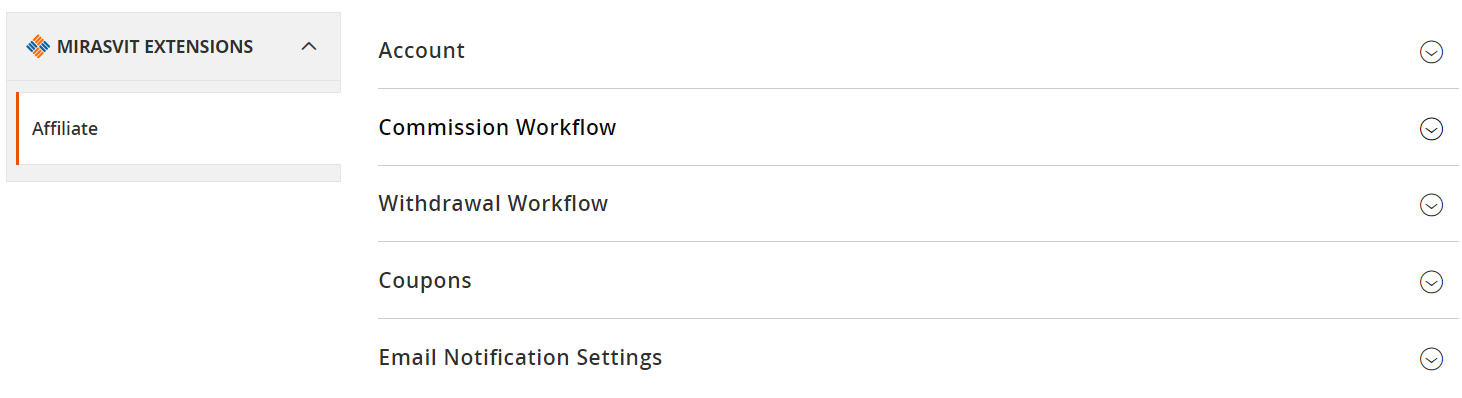Open the Affiliate sidebar tab
The width and height of the screenshot is (1462, 398).
[178, 128]
